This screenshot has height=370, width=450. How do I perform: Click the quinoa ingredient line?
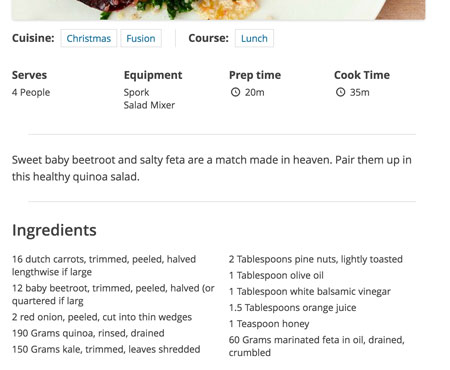(x=88, y=333)
